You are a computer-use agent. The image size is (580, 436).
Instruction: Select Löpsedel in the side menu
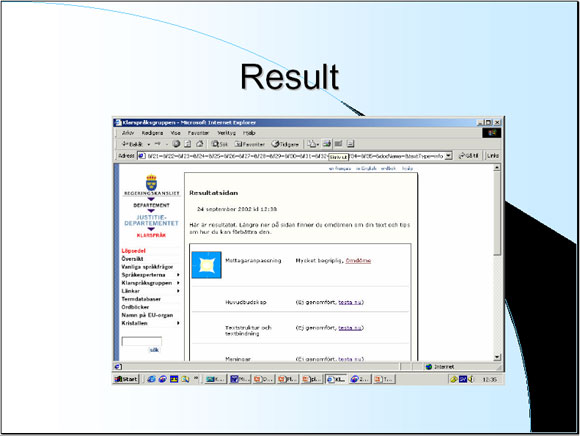coord(134,251)
